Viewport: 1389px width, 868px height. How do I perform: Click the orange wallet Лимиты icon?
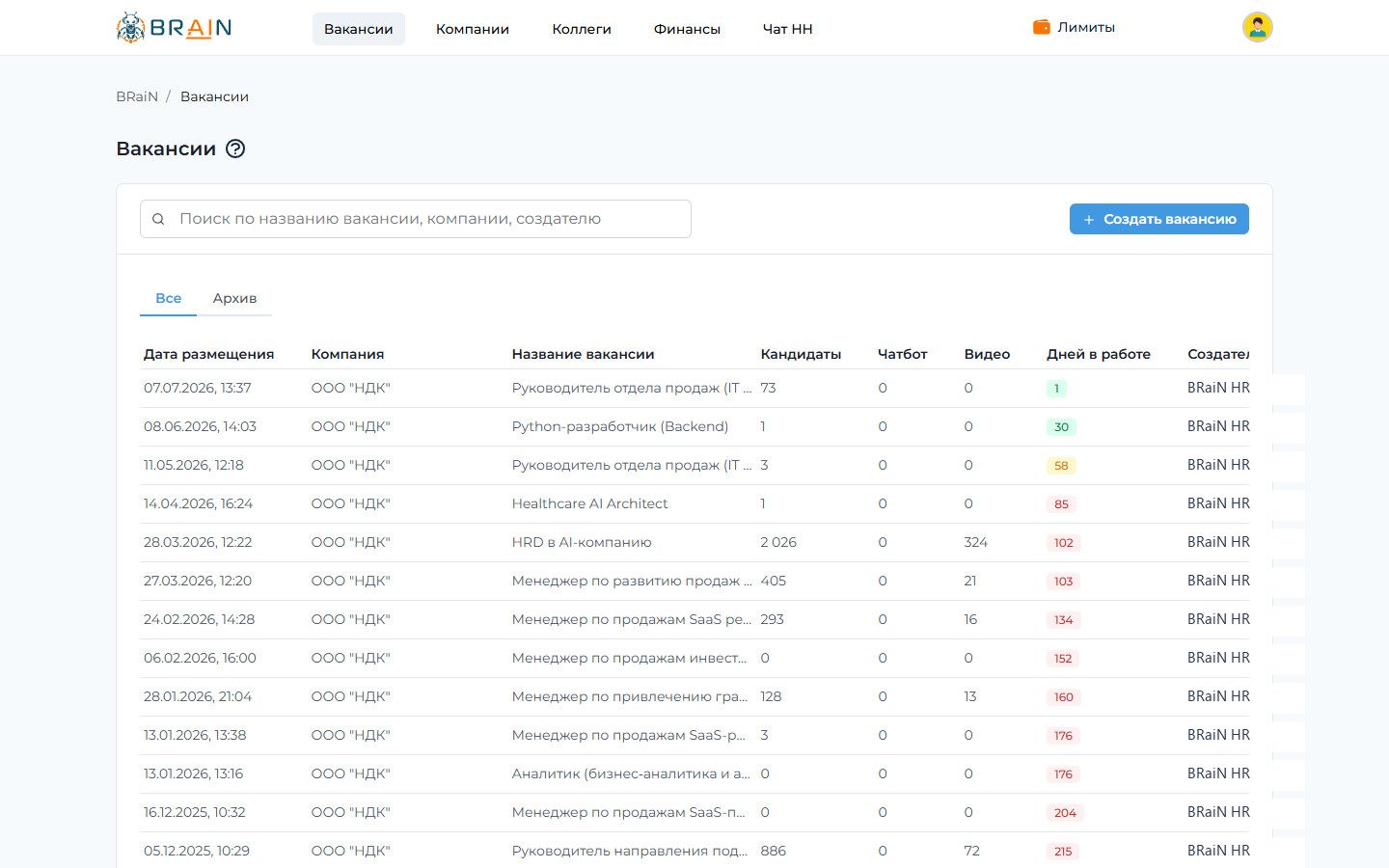[x=1042, y=27]
